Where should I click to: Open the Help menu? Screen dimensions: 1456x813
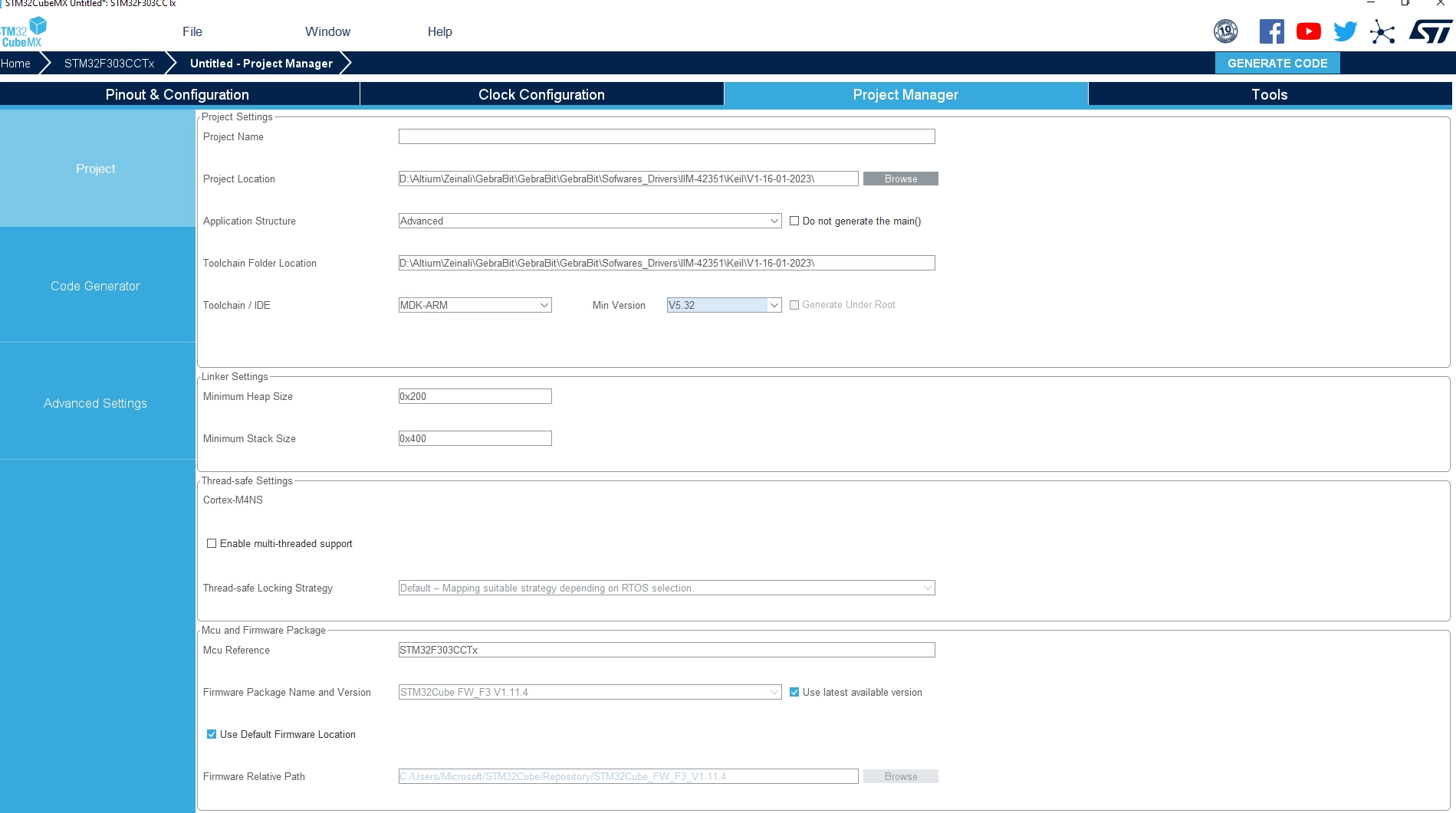pos(440,31)
